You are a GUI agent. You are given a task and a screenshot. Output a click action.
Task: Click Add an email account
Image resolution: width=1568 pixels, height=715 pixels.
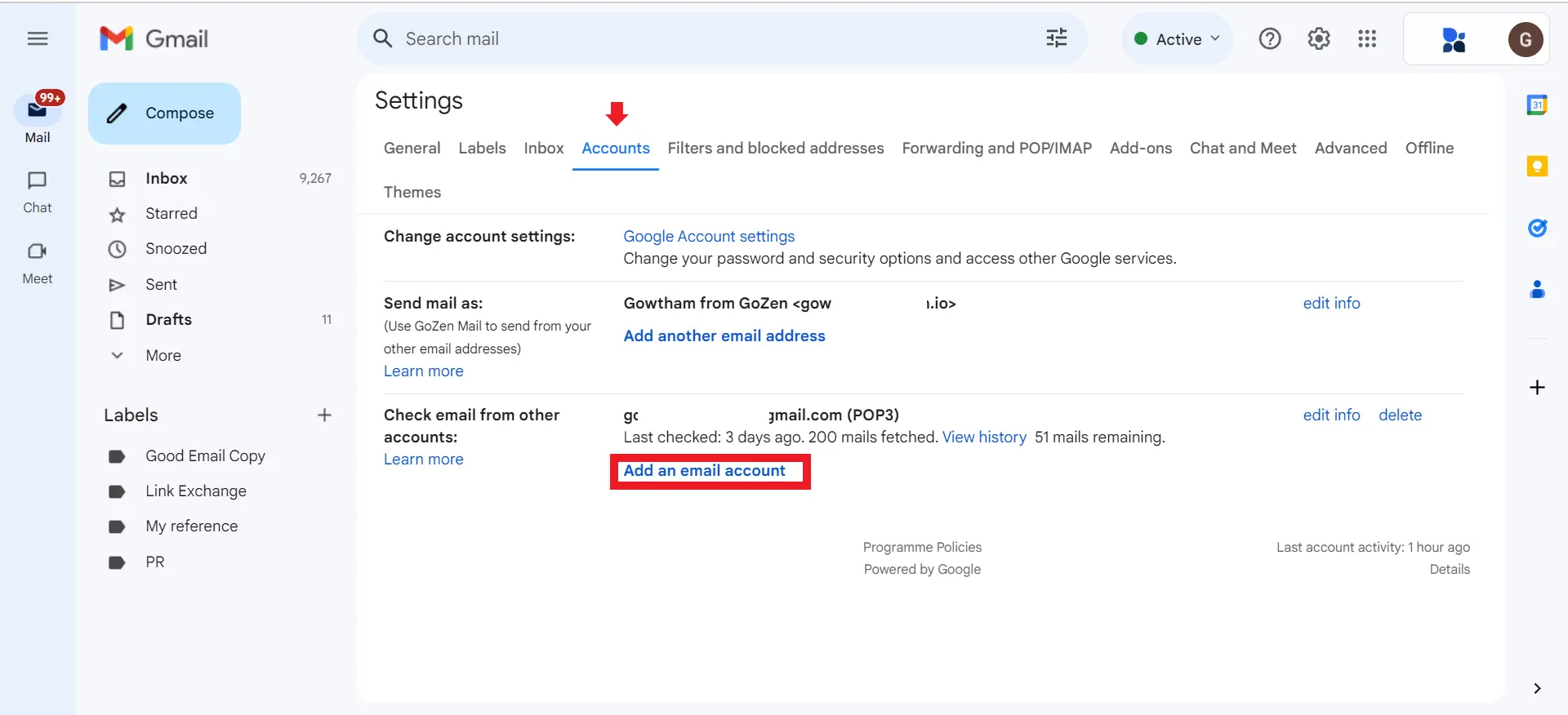pos(705,471)
